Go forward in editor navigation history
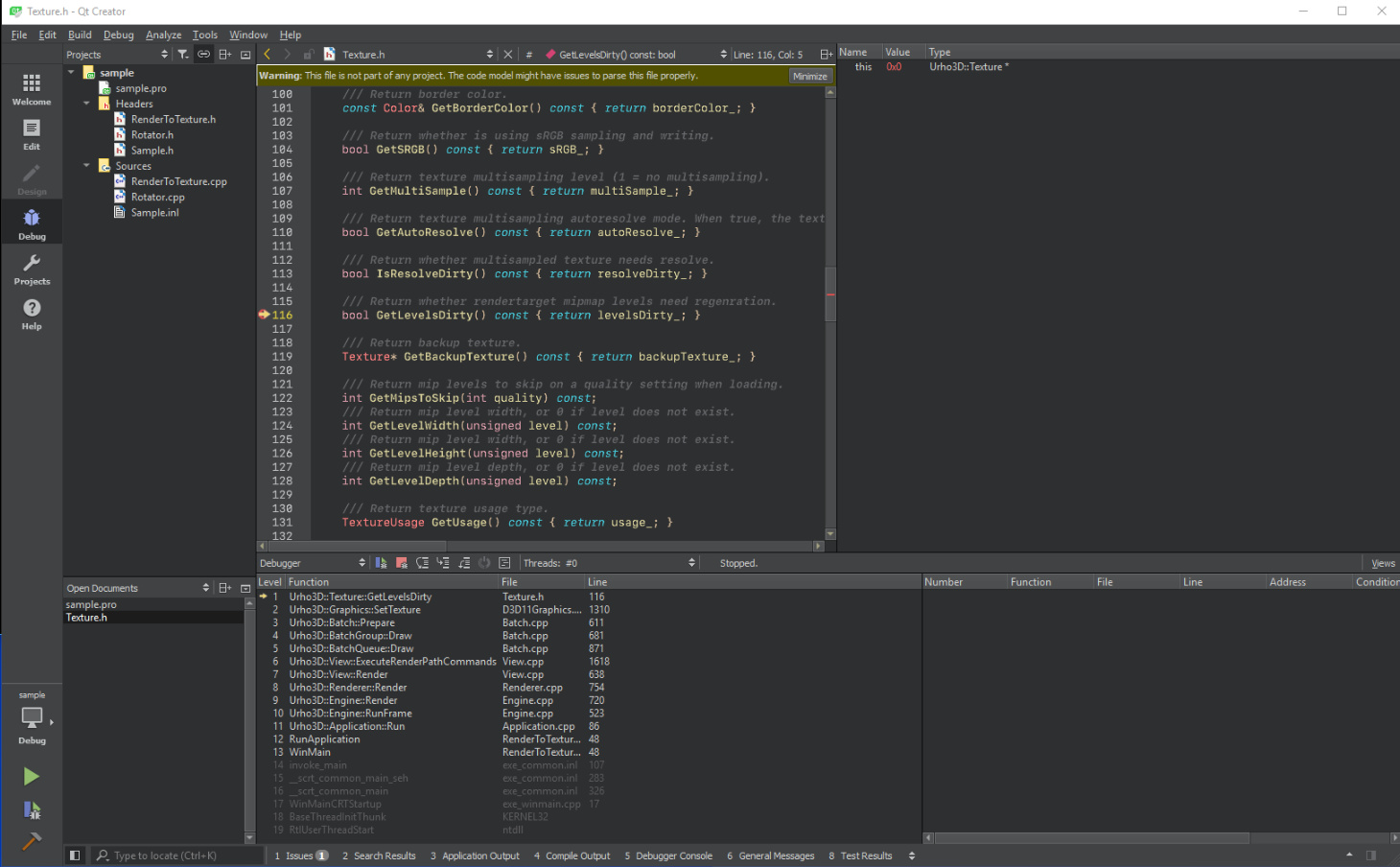 tap(287, 55)
